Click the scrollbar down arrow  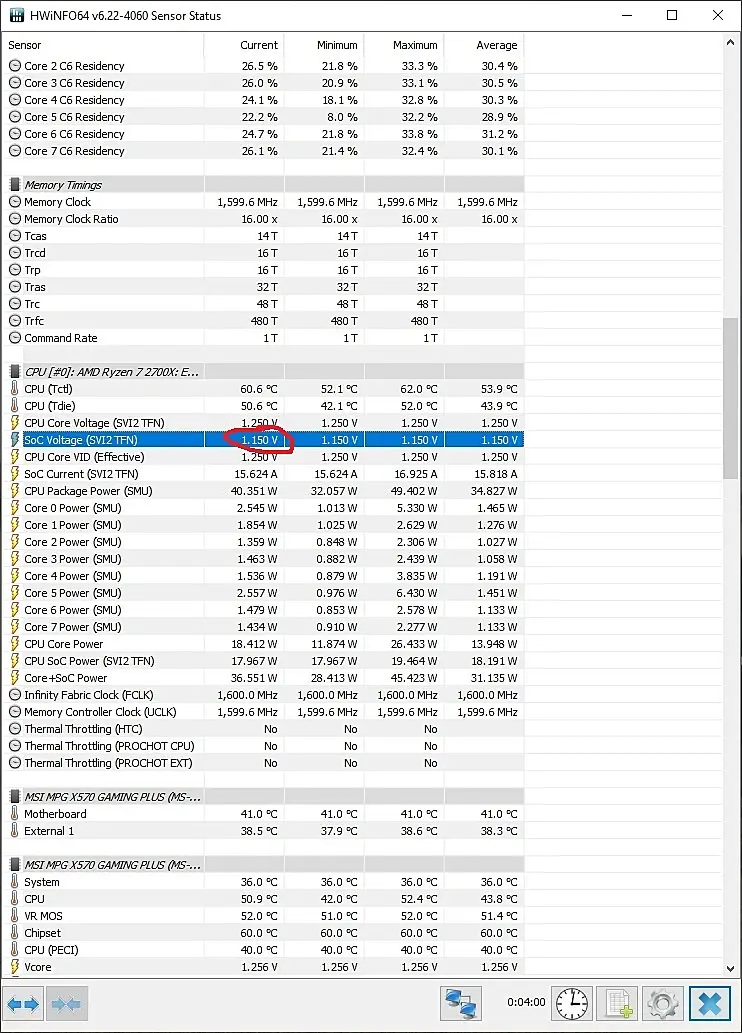(x=730, y=968)
